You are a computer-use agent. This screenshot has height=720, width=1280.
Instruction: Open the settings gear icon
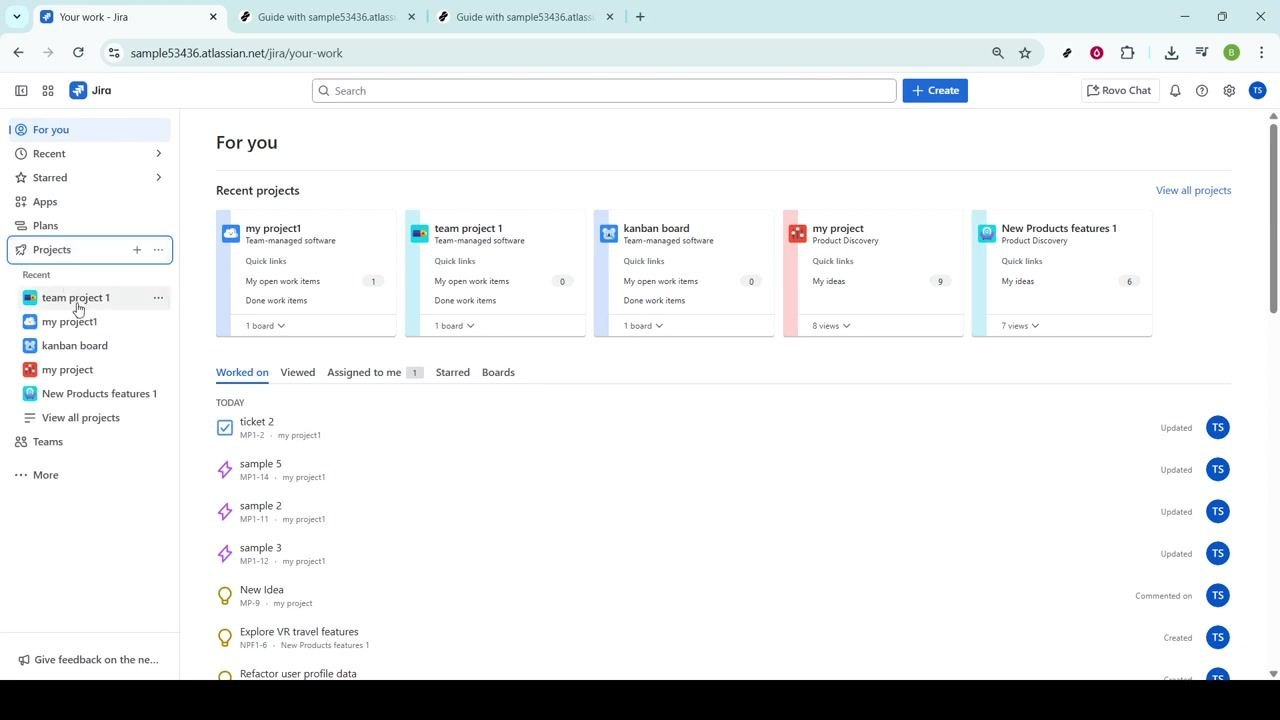click(1229, 90)
